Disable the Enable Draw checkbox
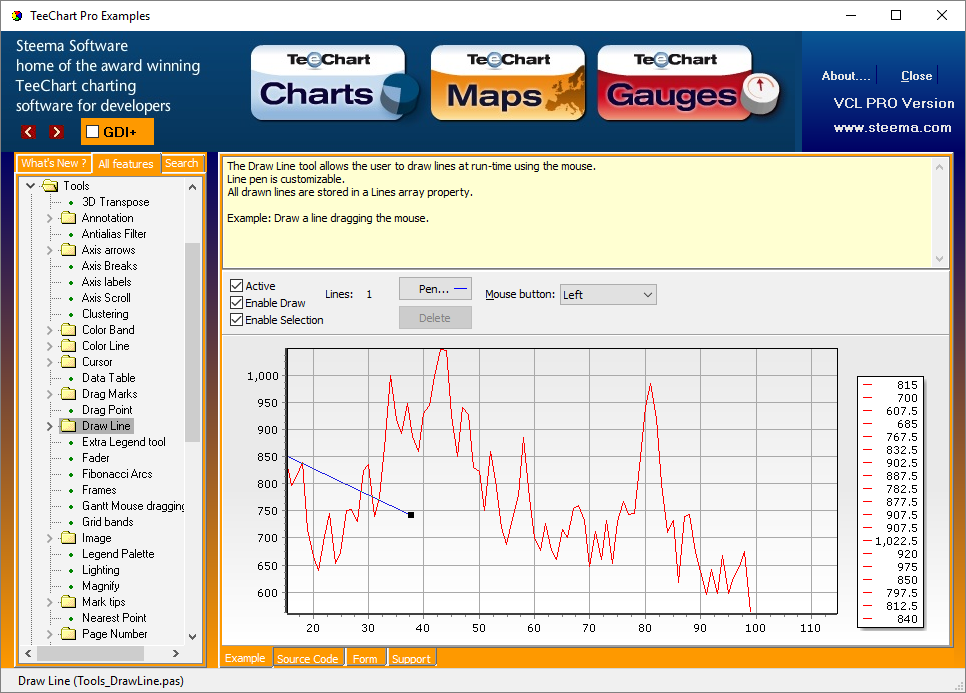 point(236,302)
